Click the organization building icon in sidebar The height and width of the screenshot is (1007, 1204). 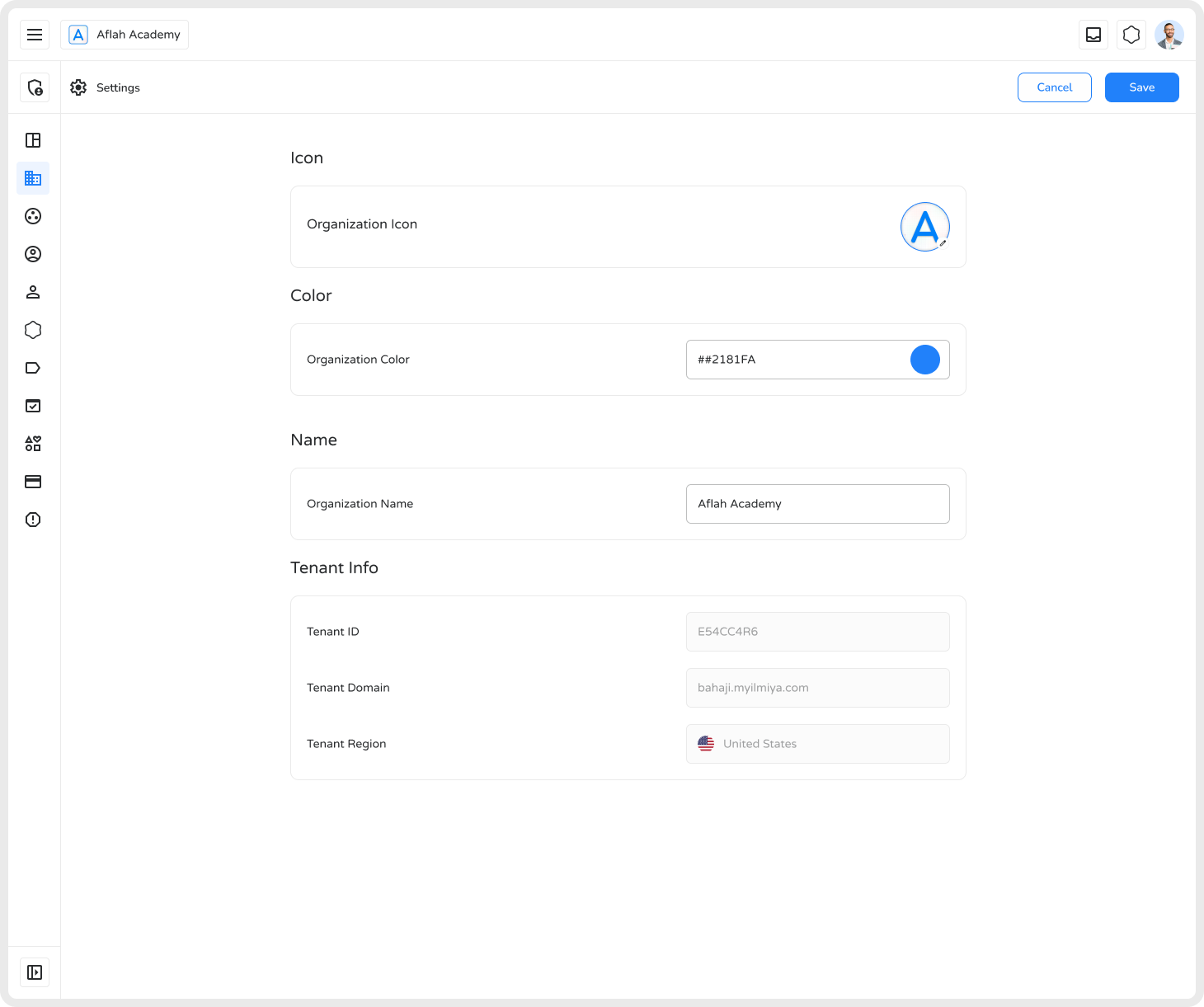click(33, 178)
